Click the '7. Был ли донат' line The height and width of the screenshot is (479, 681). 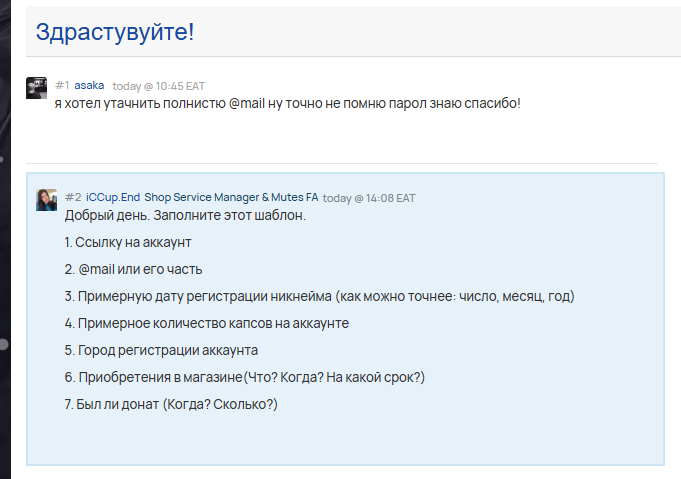[170, 404]
